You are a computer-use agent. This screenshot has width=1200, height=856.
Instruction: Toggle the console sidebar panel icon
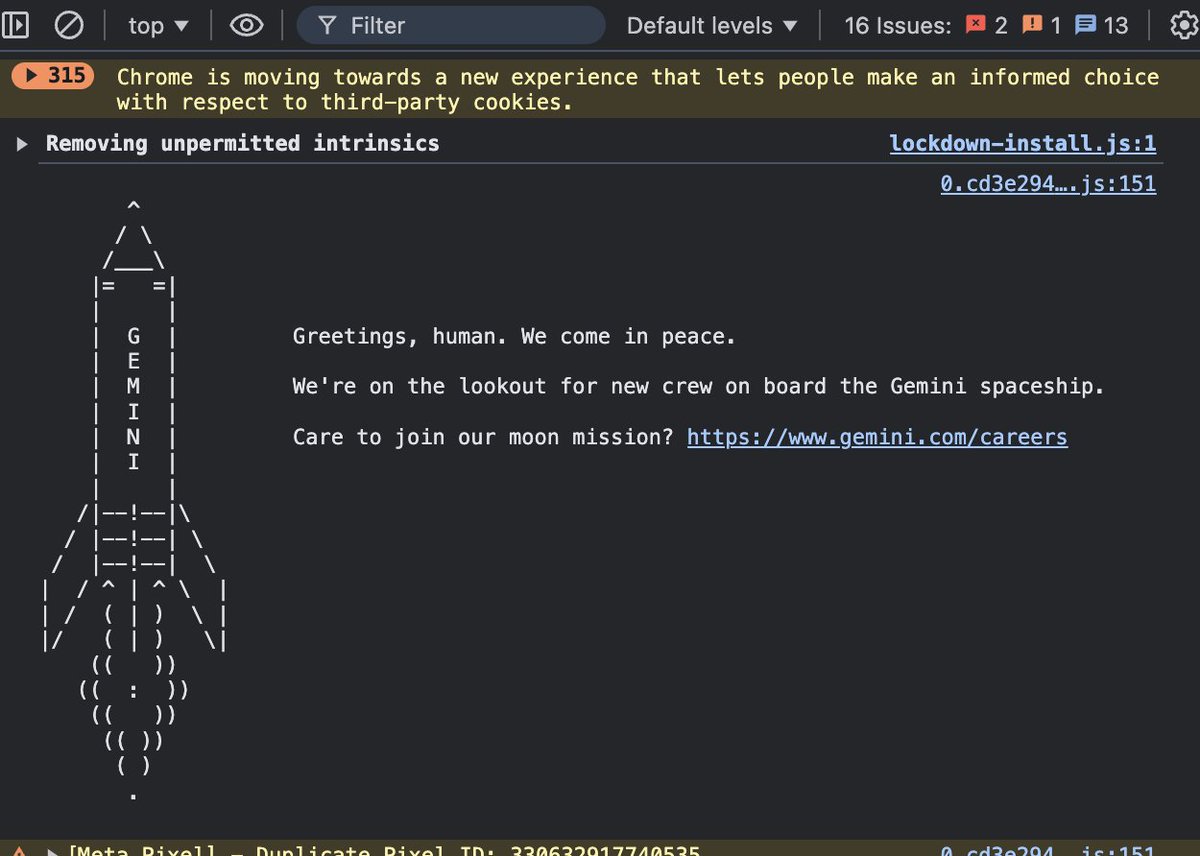click(x=14, y=25)
